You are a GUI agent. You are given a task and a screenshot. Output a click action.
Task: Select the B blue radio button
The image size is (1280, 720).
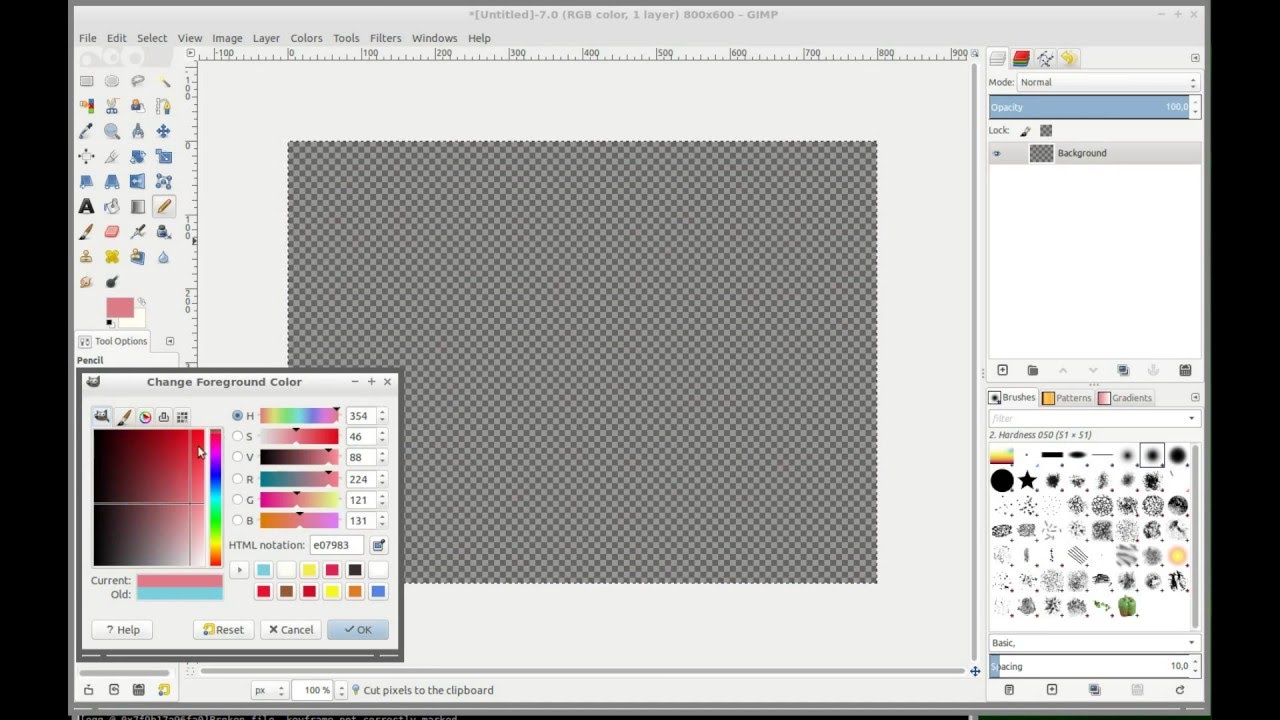click(237, 521)
